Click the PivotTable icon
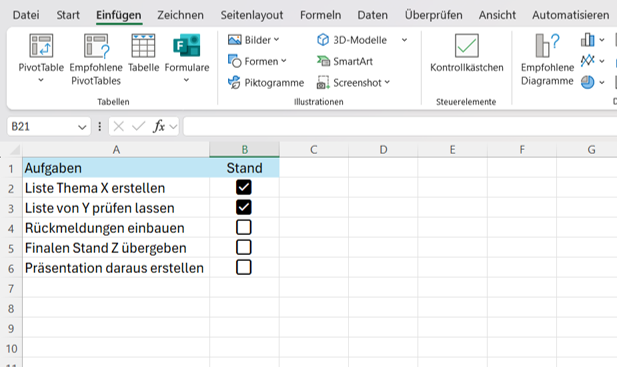The width and height of the screenshot is (617, 367). (41, 46)
